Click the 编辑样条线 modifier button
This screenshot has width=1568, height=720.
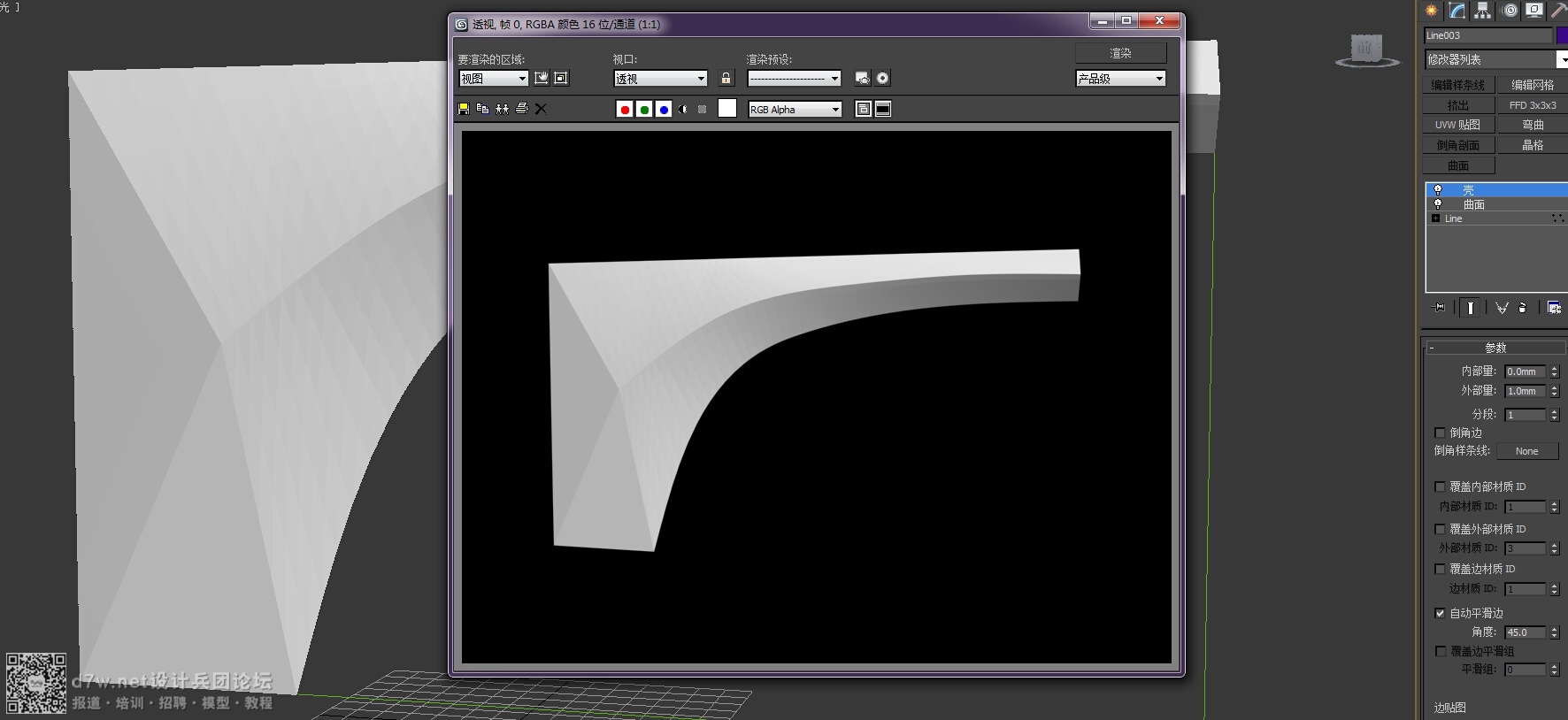coord(1458,85)
